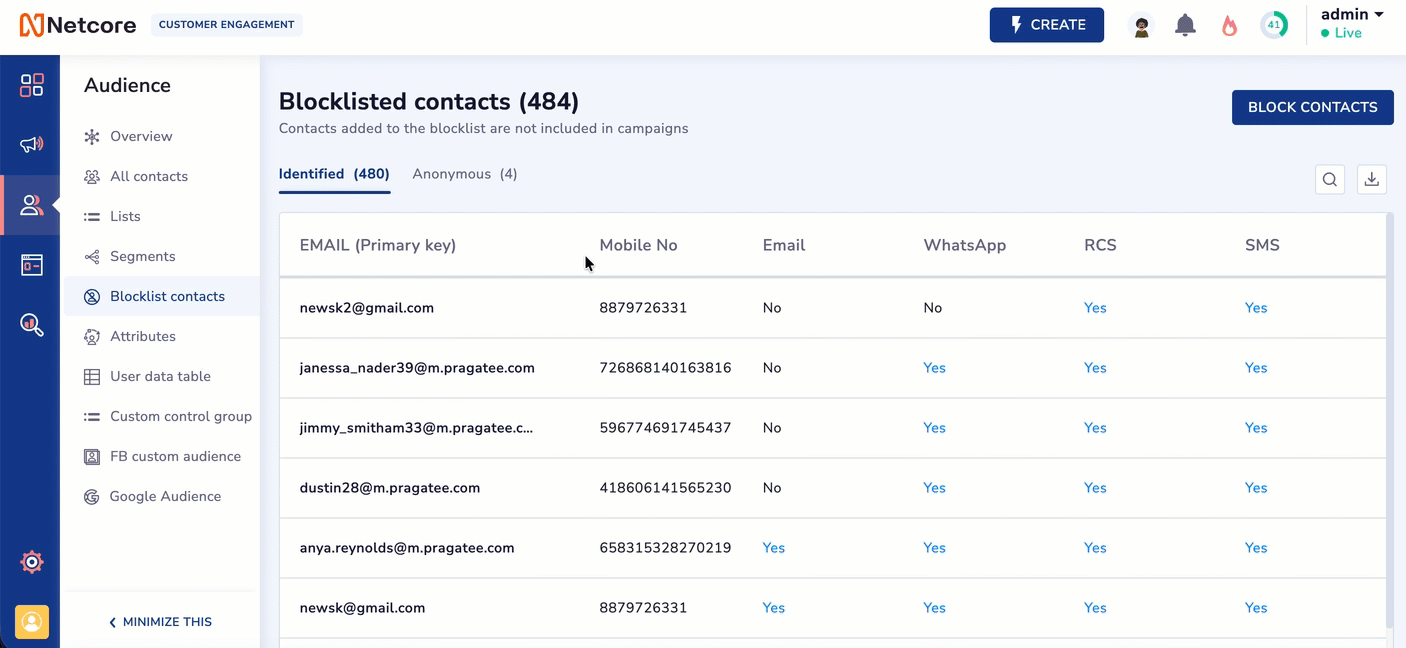Viewport: 1406px width, 648px height.
Task: Open the dashboard grid icon in left rail
Action: pos(32,85)
